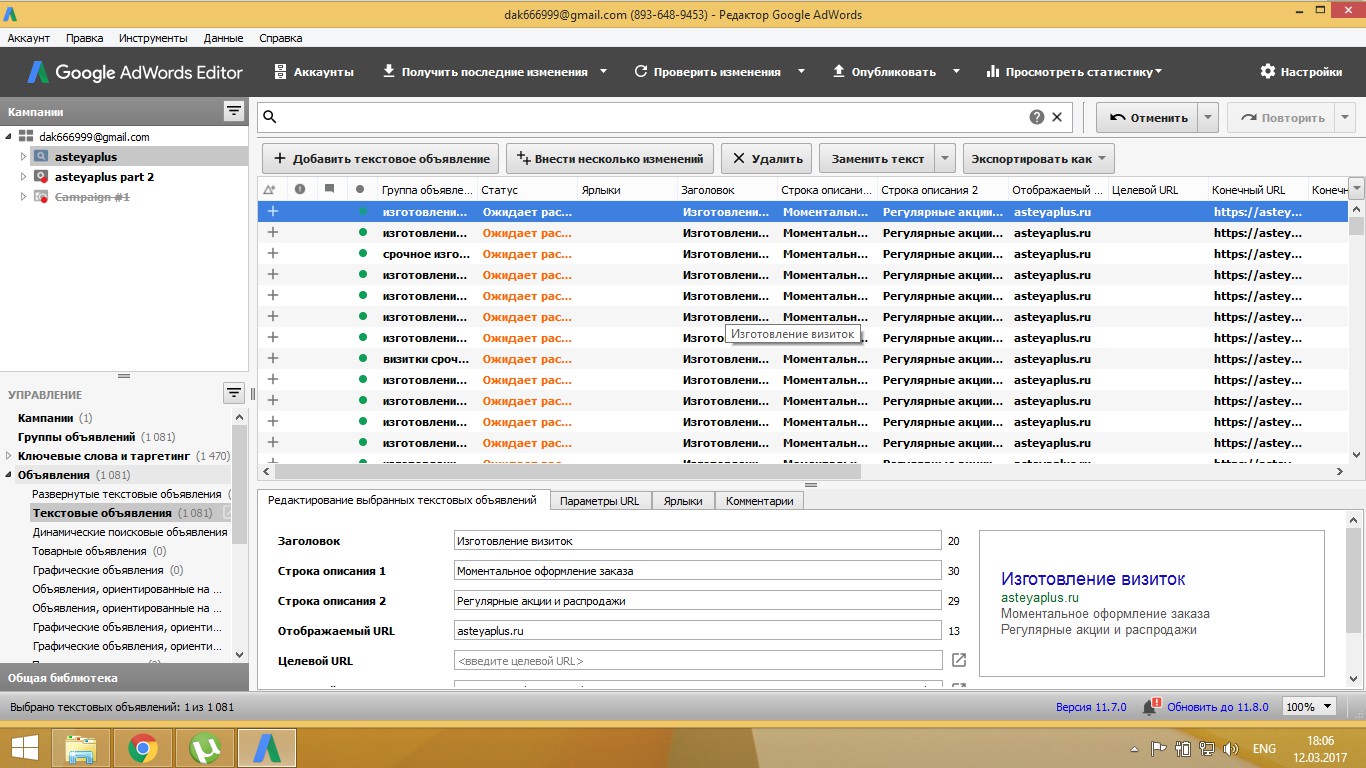1366x768 pixels.
Task: Sort by the error icon column header
Action: tap(299, 189)
